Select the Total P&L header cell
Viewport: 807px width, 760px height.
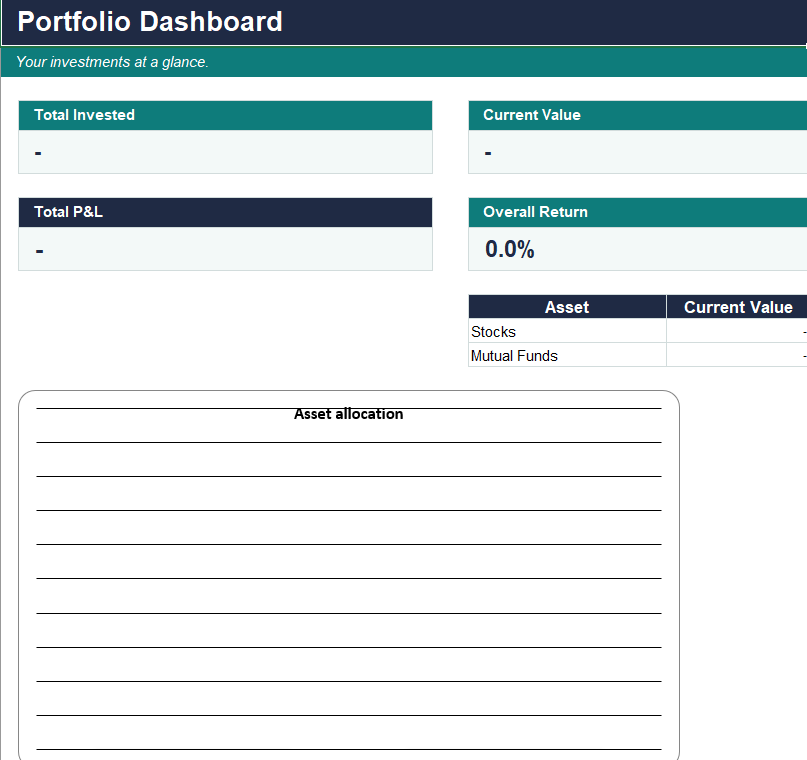coord(225,212)
